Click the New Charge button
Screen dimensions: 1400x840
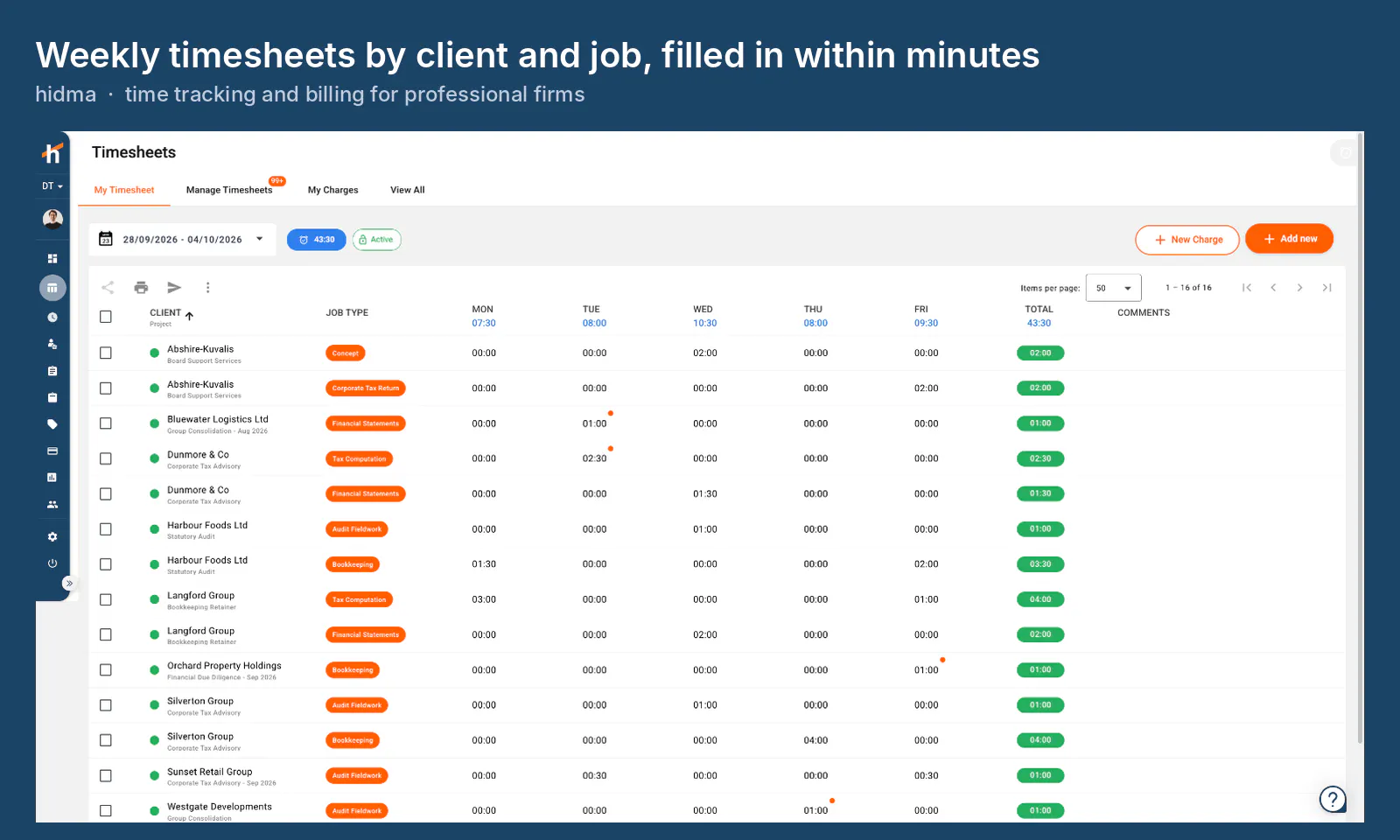pyautogui.click(x=1187, y=240)
